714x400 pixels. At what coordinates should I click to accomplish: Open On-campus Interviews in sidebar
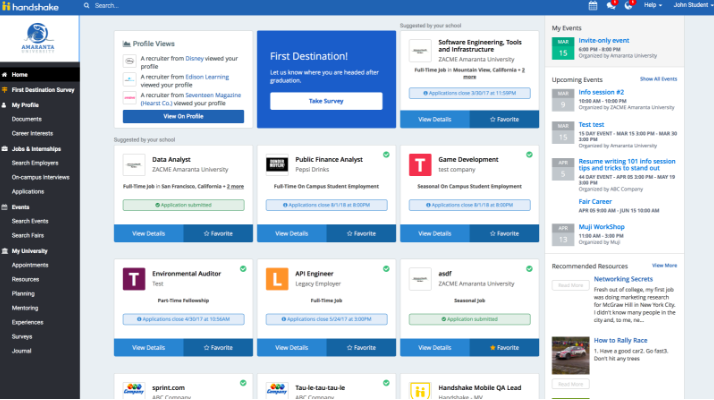(40, 177)
